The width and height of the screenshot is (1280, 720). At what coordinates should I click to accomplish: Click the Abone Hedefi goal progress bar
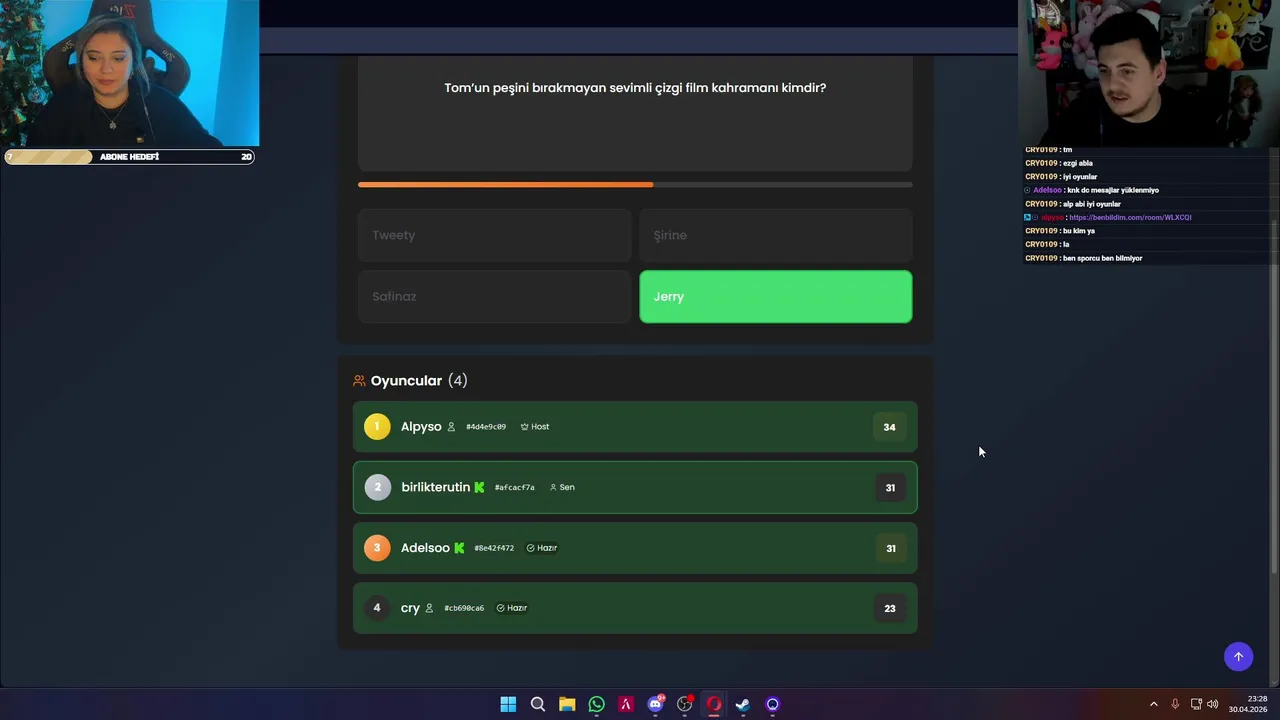[130, 157]
